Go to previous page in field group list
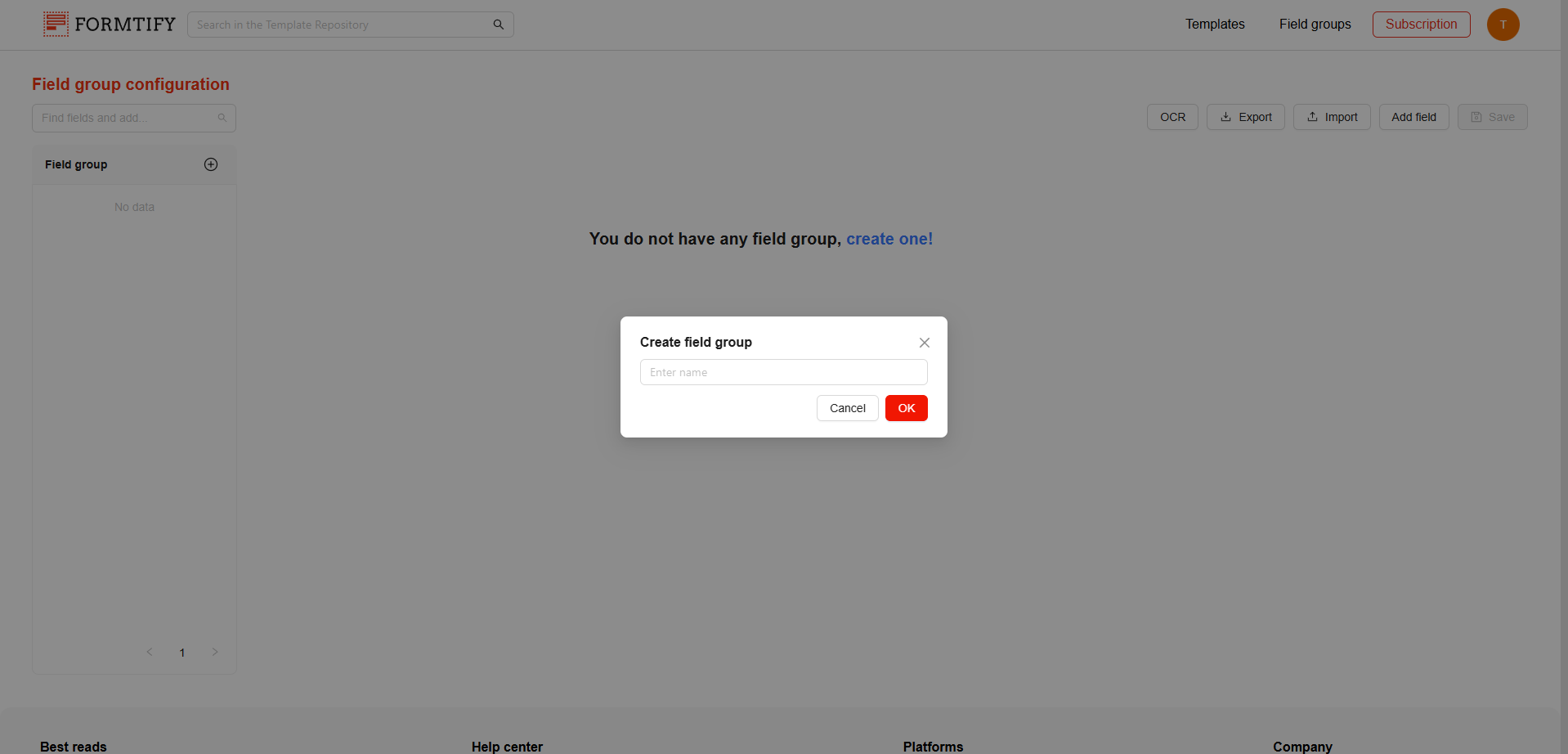 [150, 652]
